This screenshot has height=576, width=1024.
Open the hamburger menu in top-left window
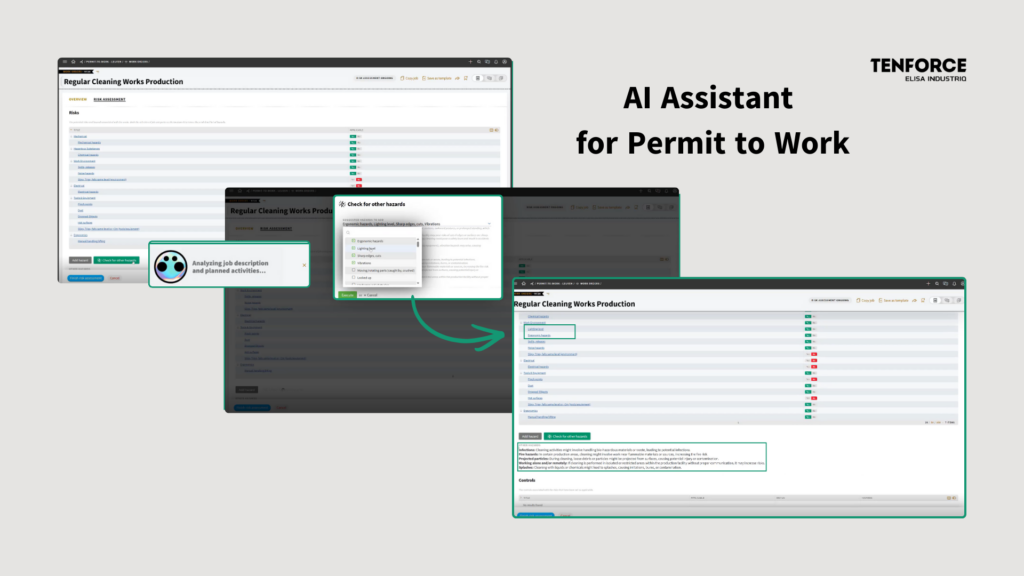pos(65,62)
